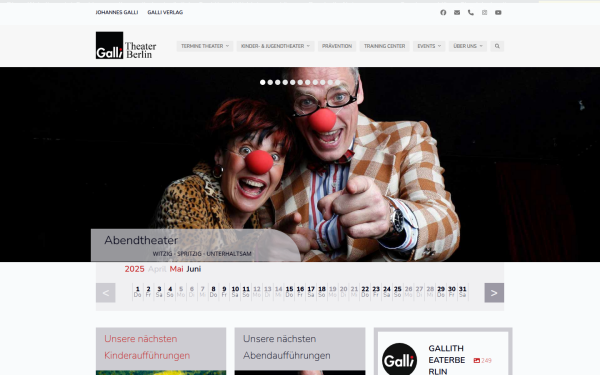600x375 pixels.
Task: Click the round Galli profile avatar
Action: [399, 360]
